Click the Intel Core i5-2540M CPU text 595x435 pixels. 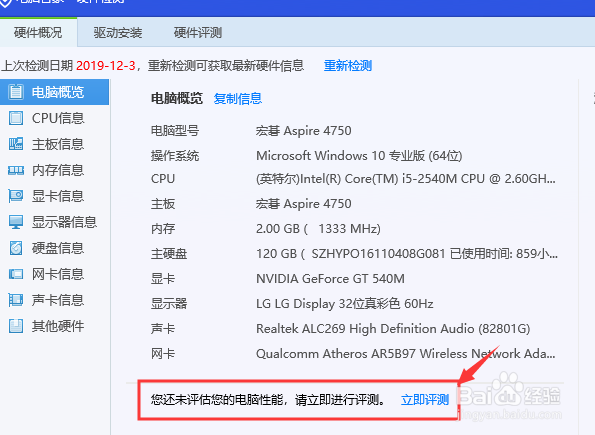(x=406, y=179)
